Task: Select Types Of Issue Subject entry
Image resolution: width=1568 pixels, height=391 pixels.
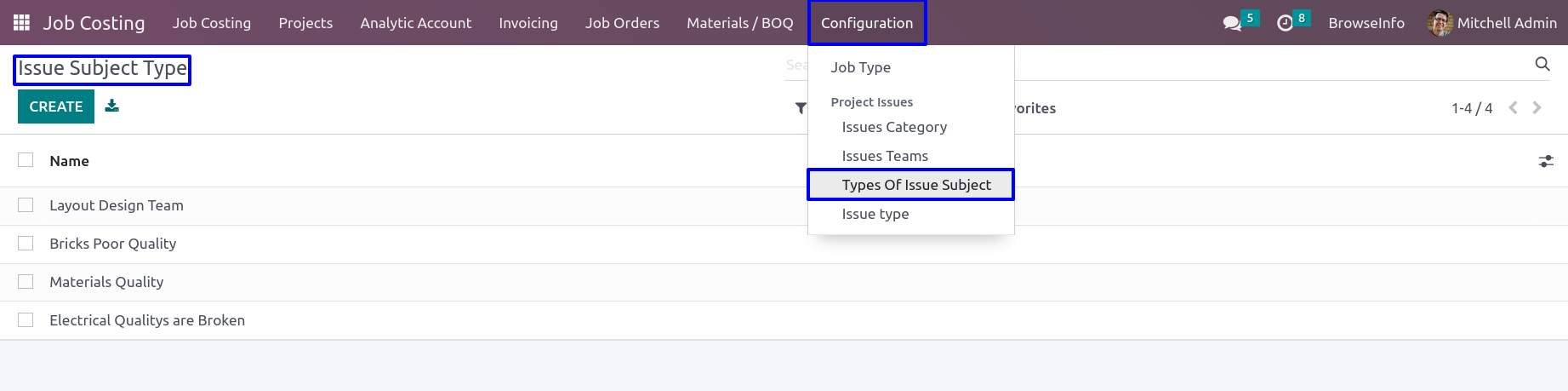Action: [x=910, y=185]
